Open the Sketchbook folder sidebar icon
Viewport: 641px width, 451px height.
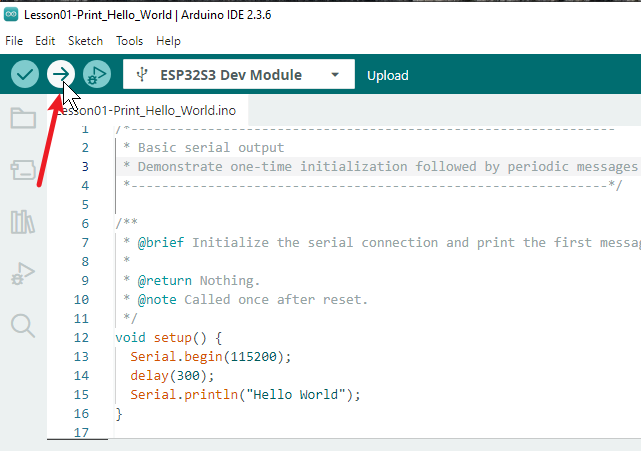coord(23,118)
